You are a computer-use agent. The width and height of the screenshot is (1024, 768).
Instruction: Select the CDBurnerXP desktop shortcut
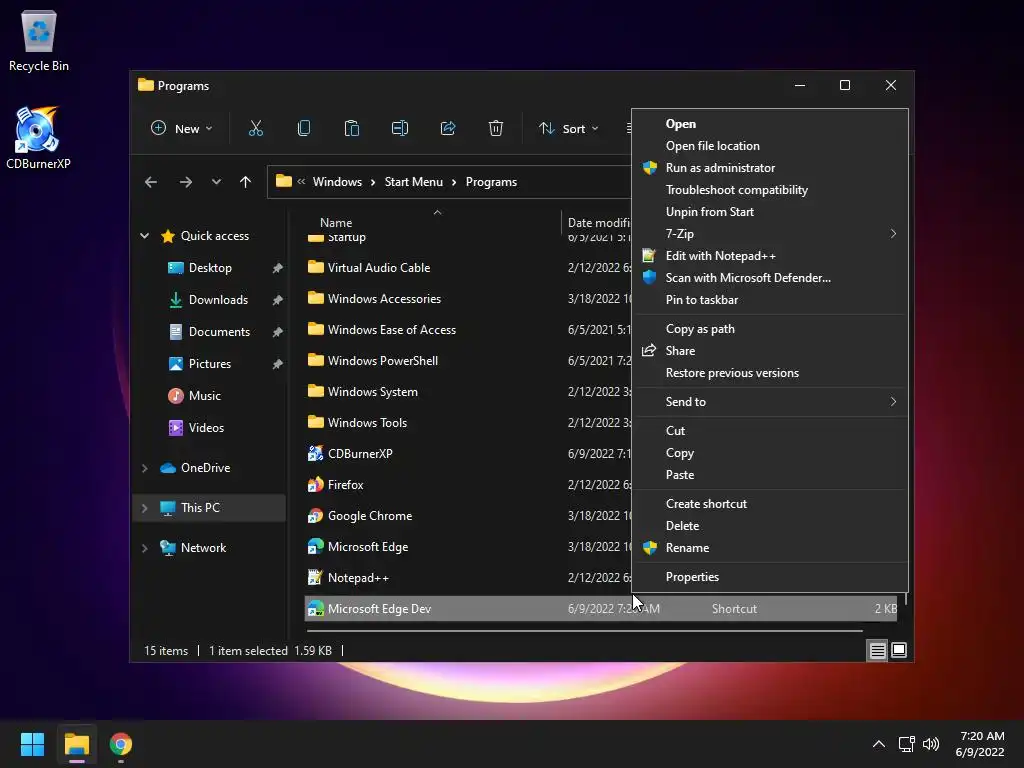click(x=38, y=138)
